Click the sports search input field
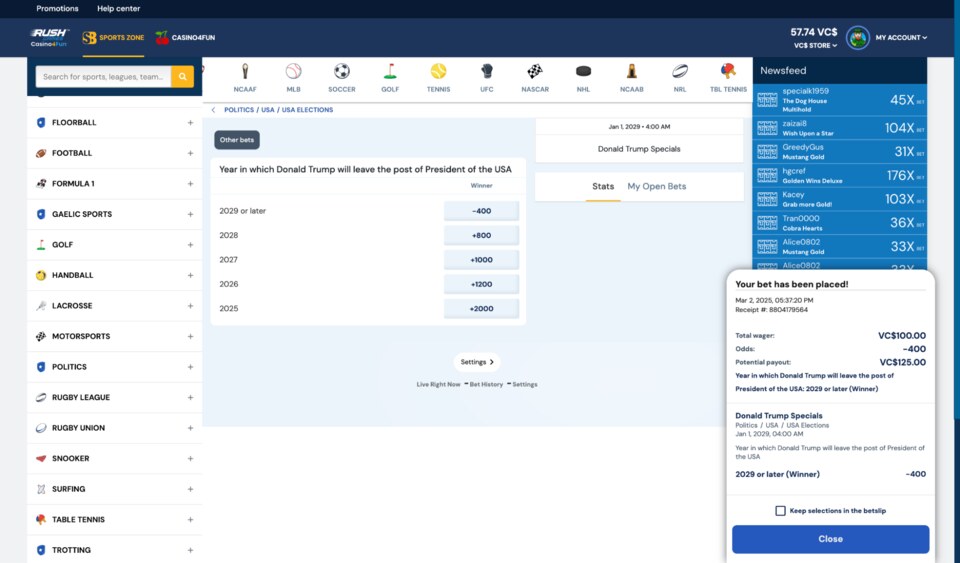The image size is (960, 563). [x=104, y=77]
